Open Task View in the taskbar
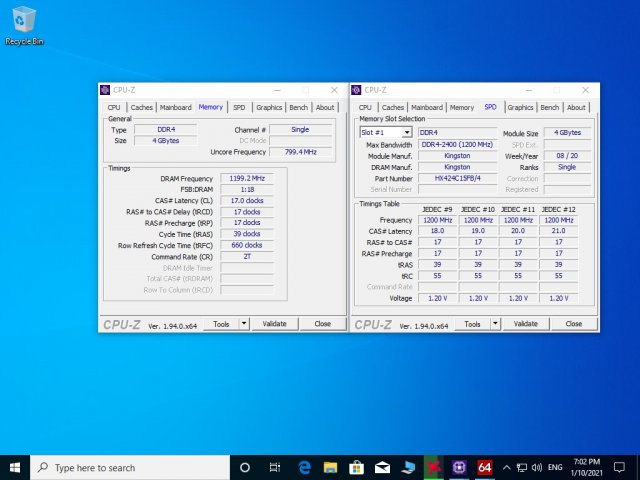The image size is (640, 480). coord(275,468)
